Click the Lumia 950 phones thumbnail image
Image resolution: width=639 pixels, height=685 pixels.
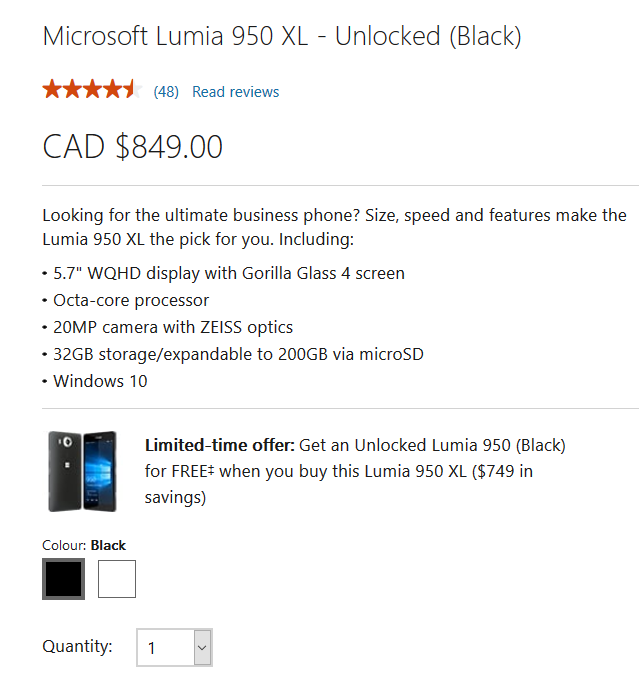(x=82, y=471)
